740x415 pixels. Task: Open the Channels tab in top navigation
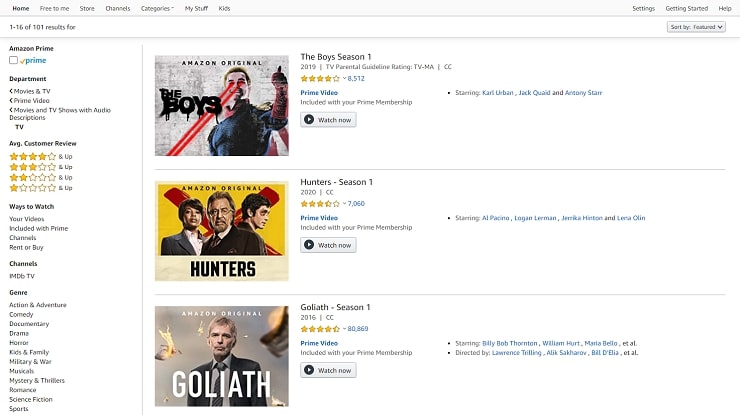(118, 8)
